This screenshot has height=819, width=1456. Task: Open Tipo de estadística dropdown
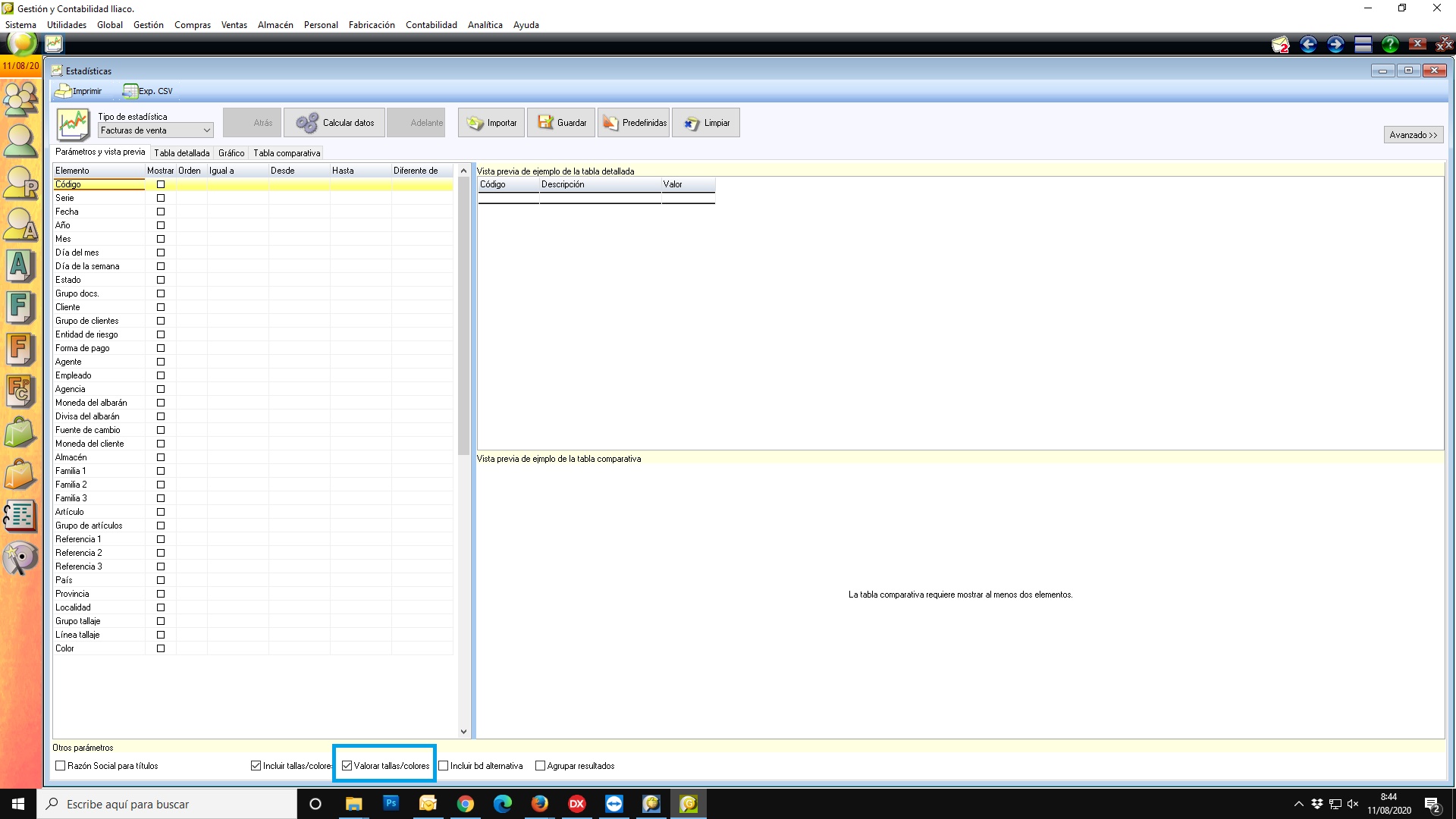tap(155, 130)
